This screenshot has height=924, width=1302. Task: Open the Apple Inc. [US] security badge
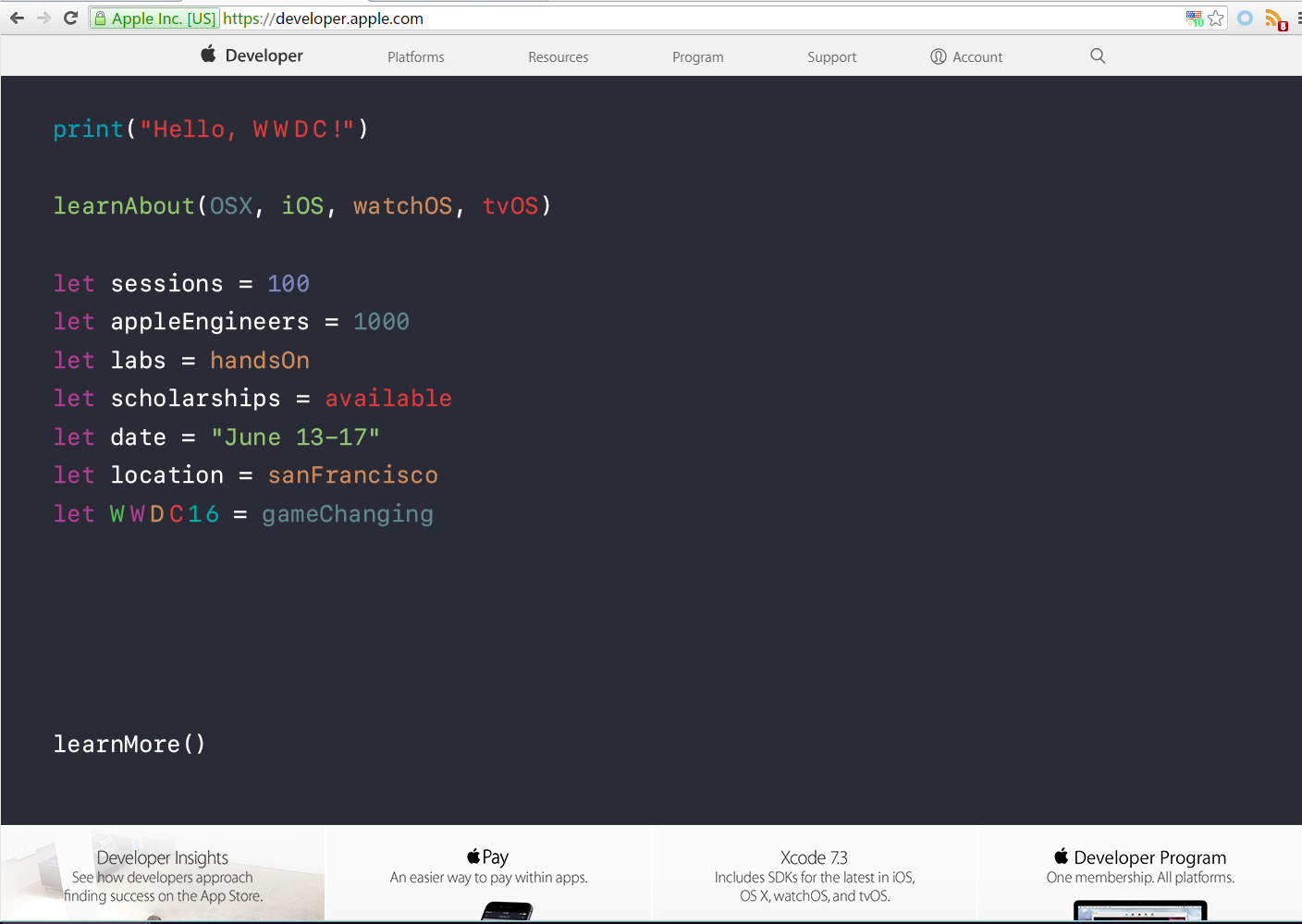[x=154, y=18]
